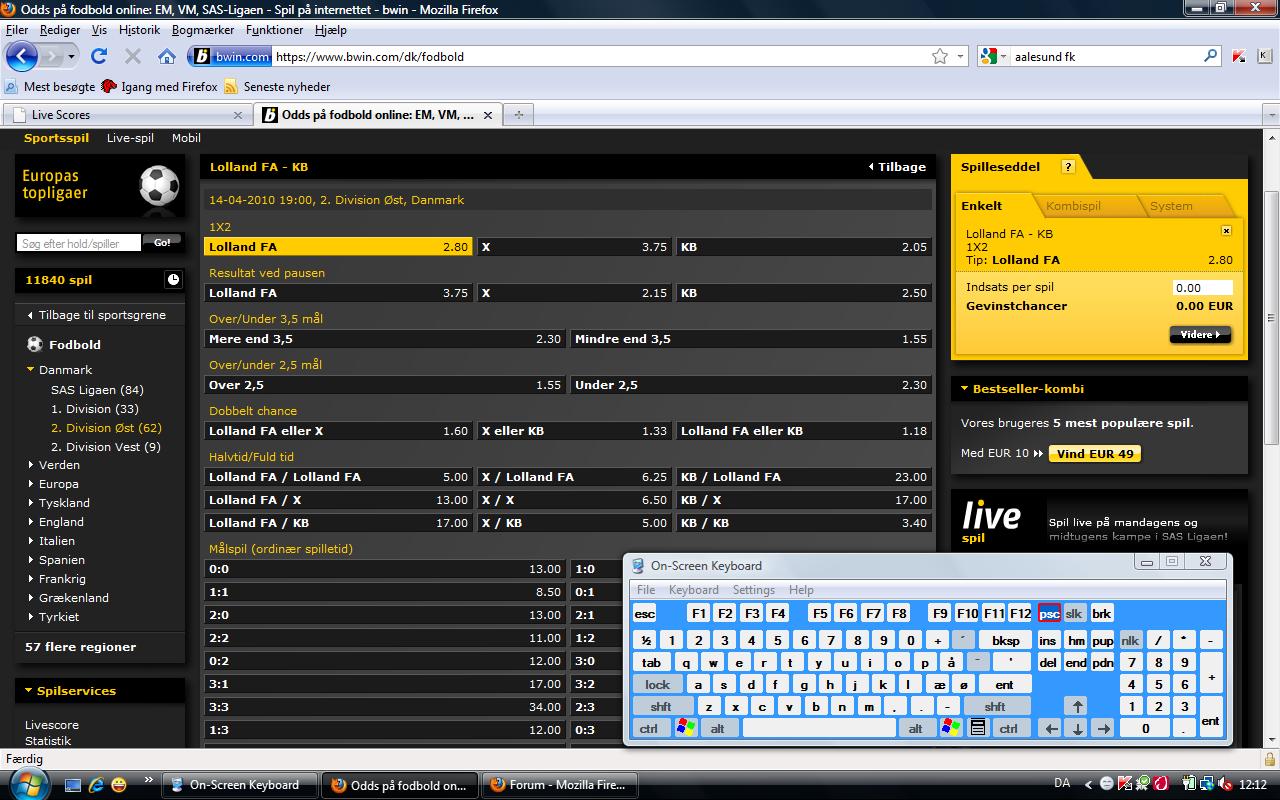Close the Live Scores tab
The height and width of the screenshot is (800, 1280).
point(238,115)
